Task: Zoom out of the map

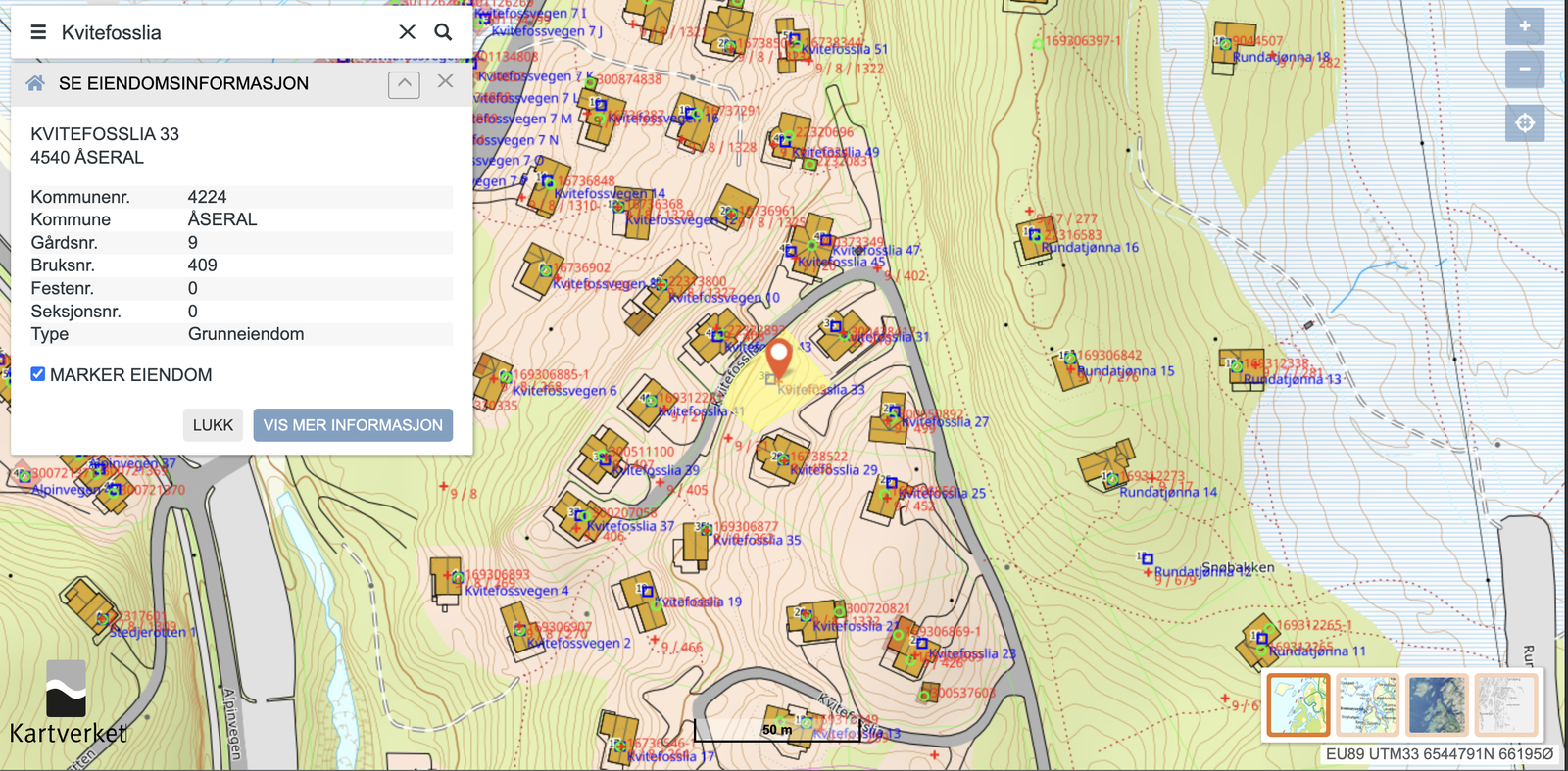Action: tap(1525, 69)
